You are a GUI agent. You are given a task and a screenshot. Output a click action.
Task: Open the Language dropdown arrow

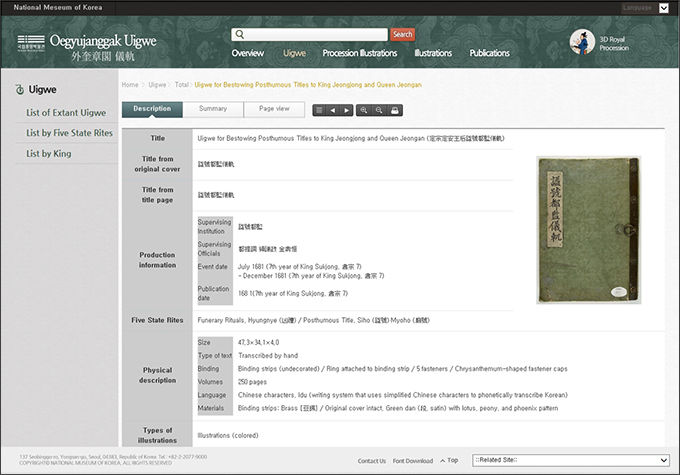pos(664,8)
